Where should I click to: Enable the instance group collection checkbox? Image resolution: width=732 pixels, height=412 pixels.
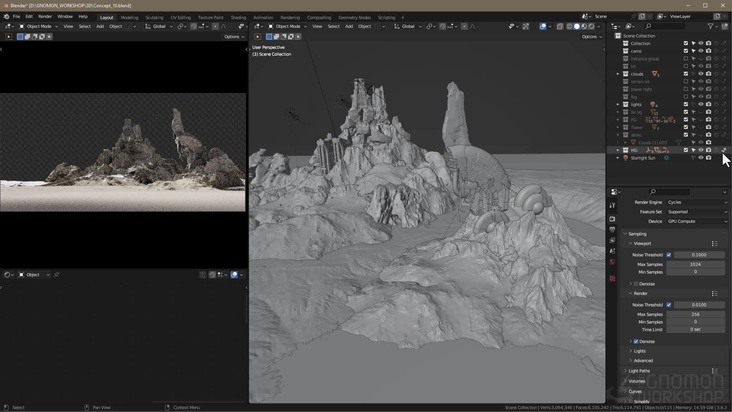click(x=686, y=59)
